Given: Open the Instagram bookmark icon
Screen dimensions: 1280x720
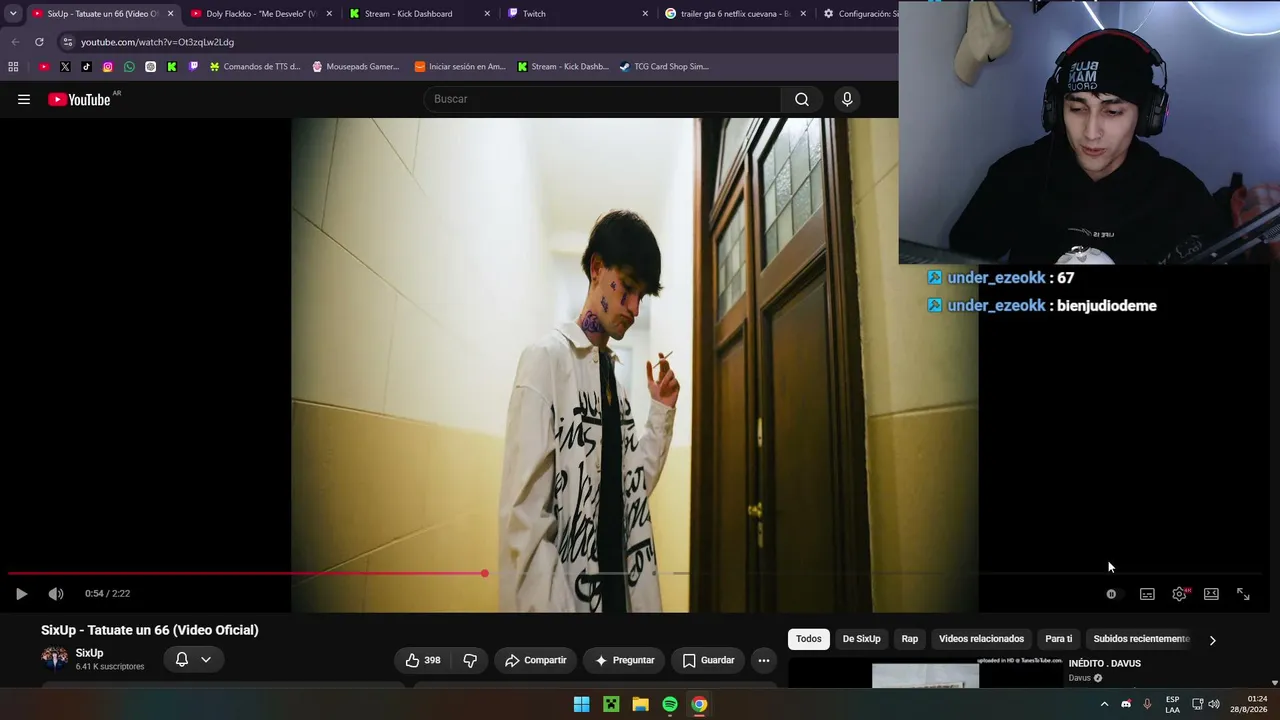Looking at the screenshot, I should [108, 67].
